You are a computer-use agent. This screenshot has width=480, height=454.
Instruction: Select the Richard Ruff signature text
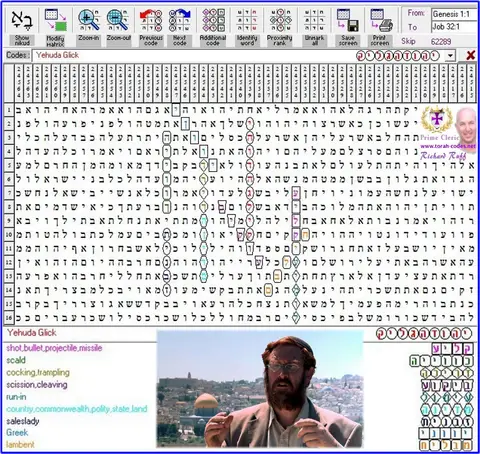[x=443, y=156]
